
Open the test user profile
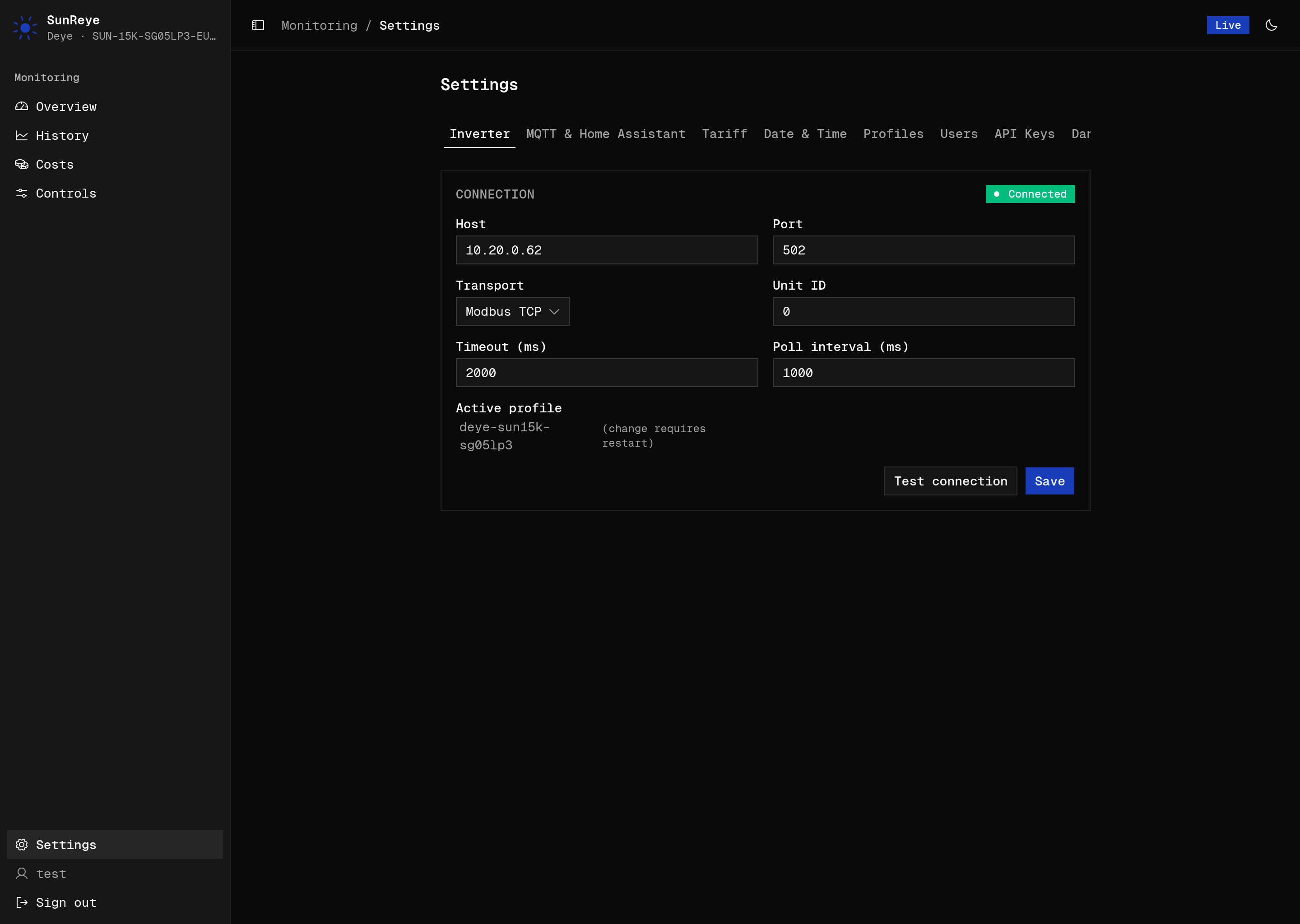[x=115, y=873]
